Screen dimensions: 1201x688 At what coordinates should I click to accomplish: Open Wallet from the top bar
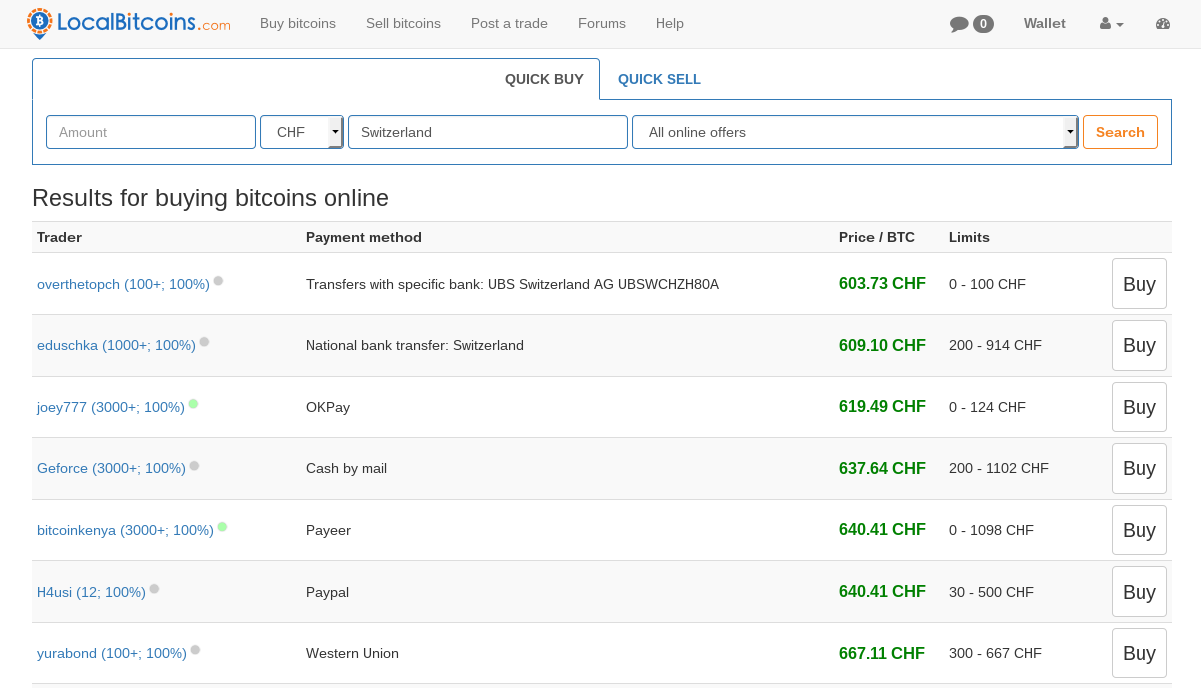point(1044,23)
